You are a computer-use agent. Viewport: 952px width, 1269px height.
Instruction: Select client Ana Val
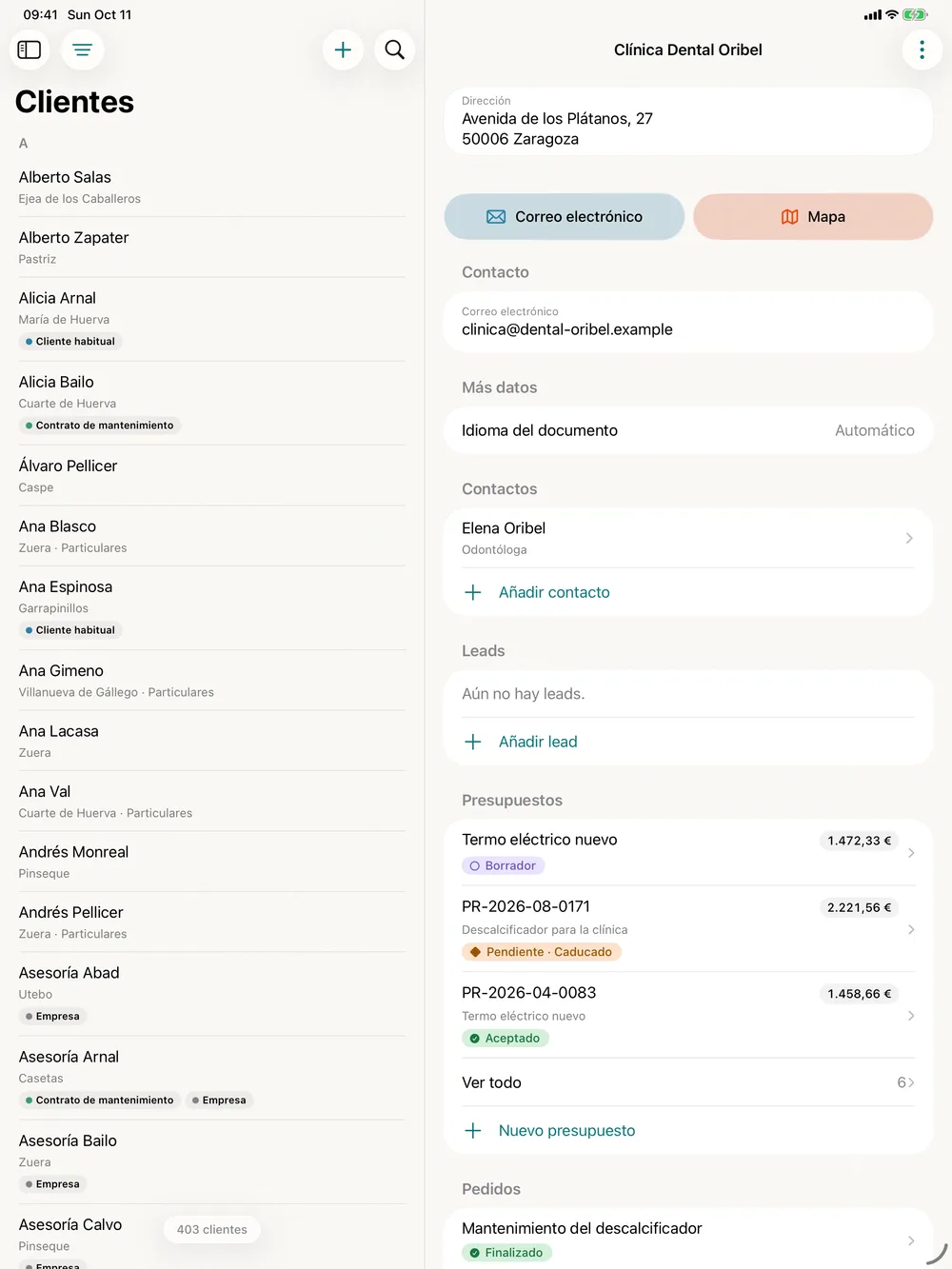[212, 802]
